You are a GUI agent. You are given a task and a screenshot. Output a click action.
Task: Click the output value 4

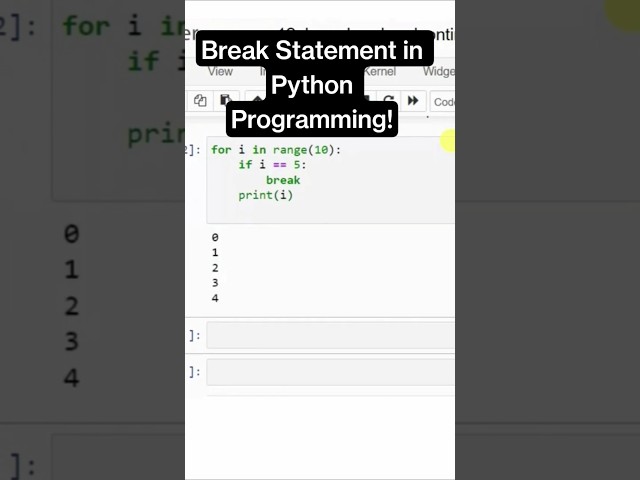[x=215, y=298]
